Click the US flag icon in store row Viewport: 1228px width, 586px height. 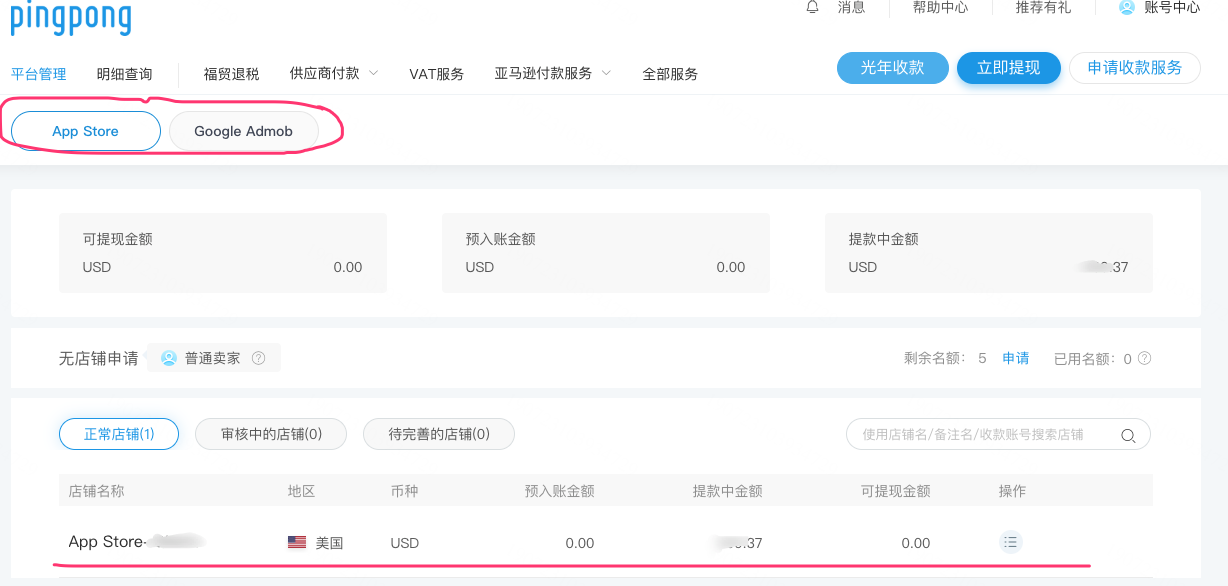tap(297, 543)
